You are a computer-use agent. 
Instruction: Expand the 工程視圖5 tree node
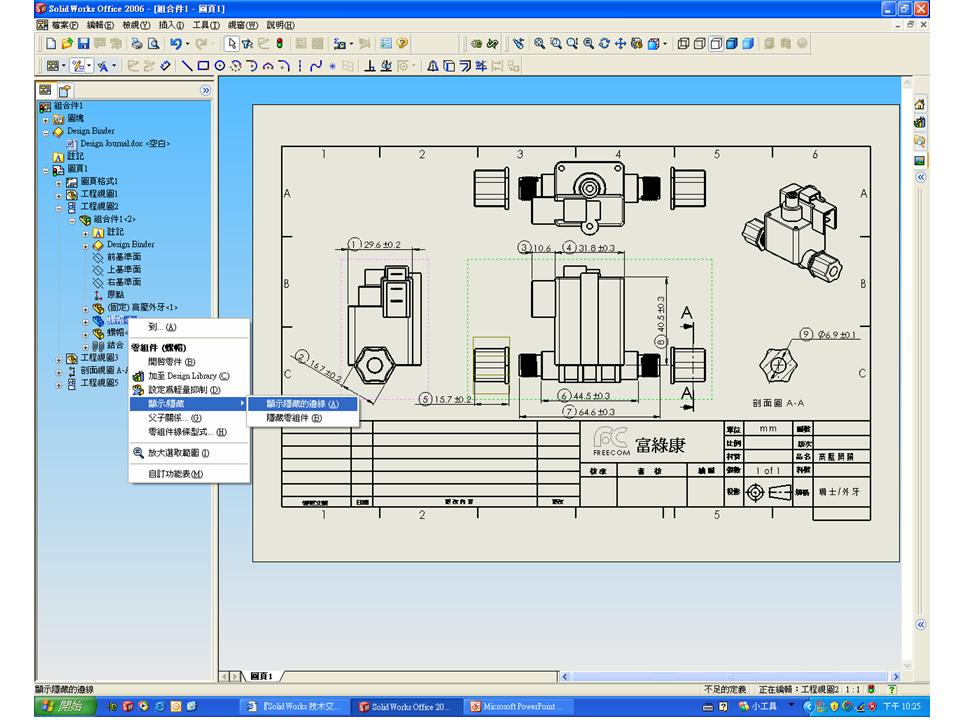[x=59, y=384]
